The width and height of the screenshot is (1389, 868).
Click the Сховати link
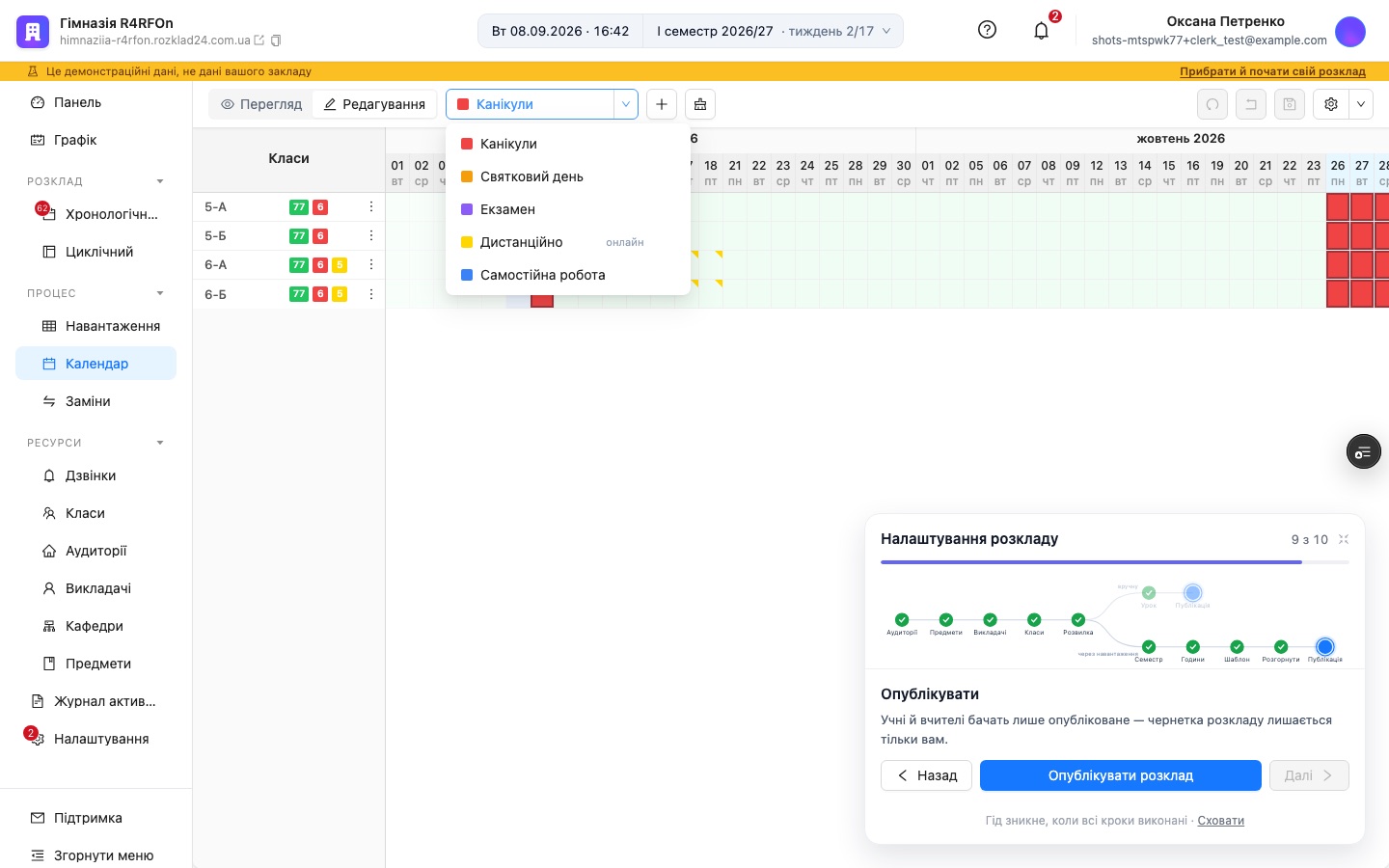point(1221,821)
